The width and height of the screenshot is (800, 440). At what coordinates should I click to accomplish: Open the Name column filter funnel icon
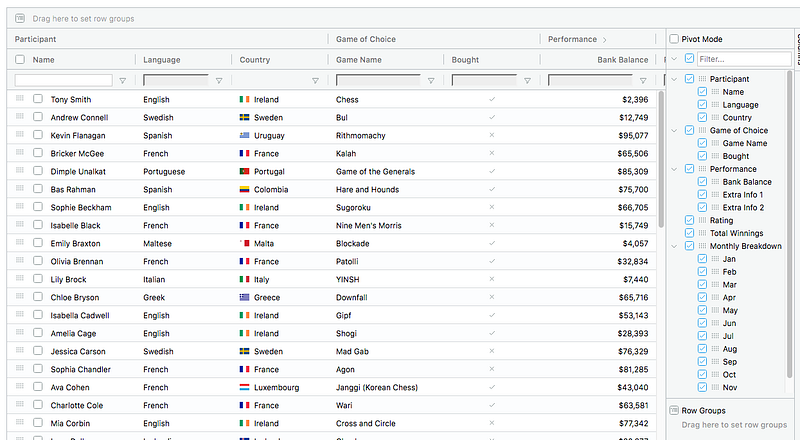pos(123,80)
